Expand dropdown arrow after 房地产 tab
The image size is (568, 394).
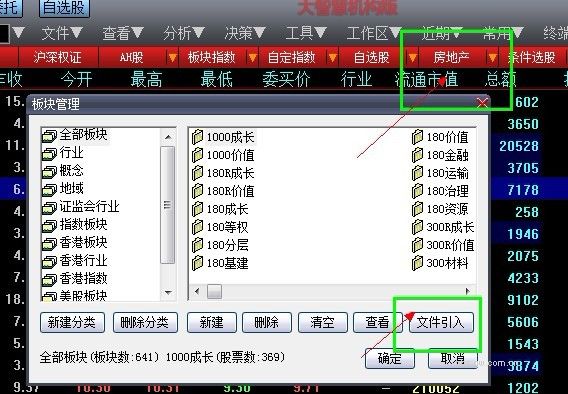coord(493,57)
